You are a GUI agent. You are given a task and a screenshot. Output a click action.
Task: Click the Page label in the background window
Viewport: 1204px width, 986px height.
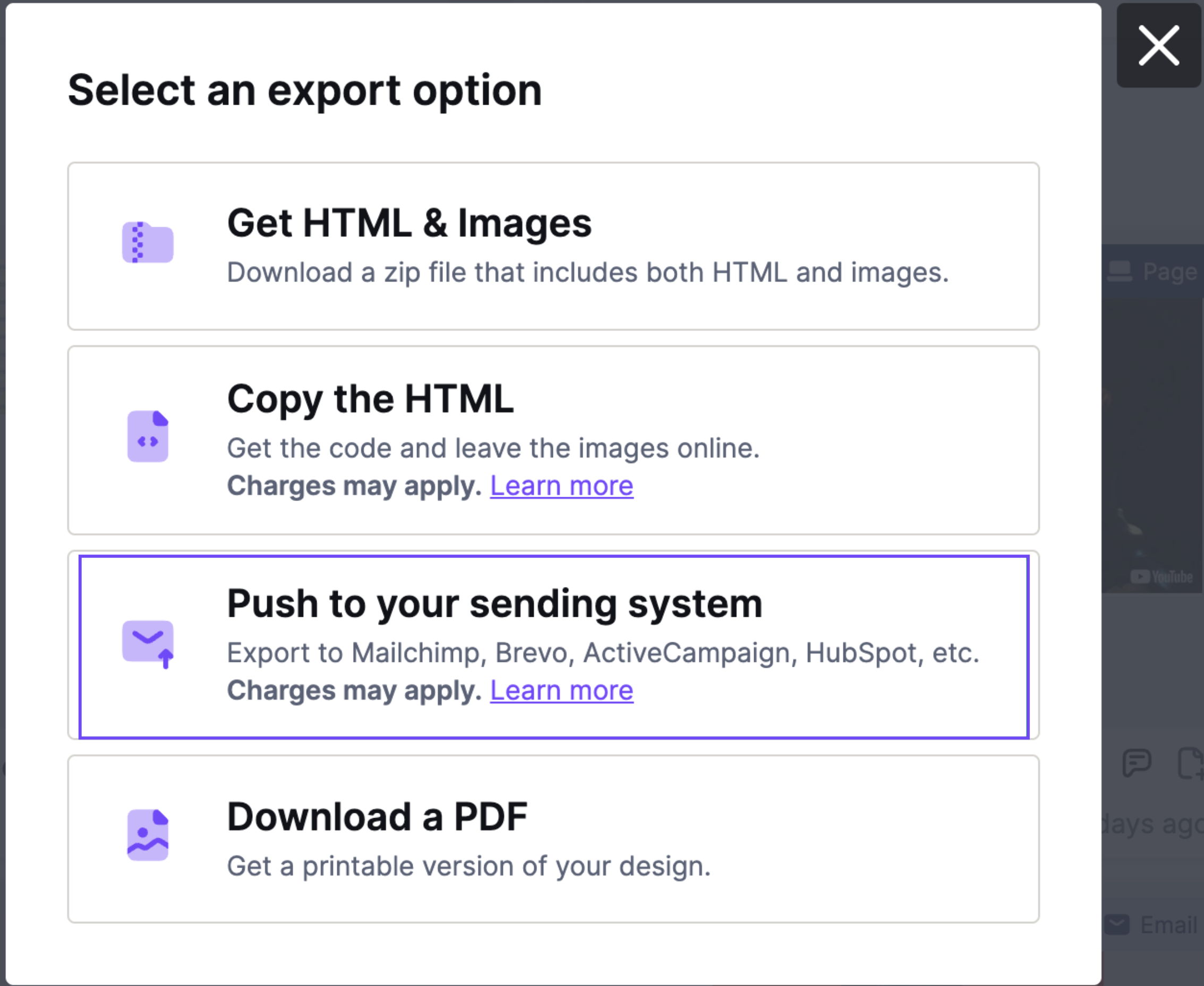tap(1169, 271)
